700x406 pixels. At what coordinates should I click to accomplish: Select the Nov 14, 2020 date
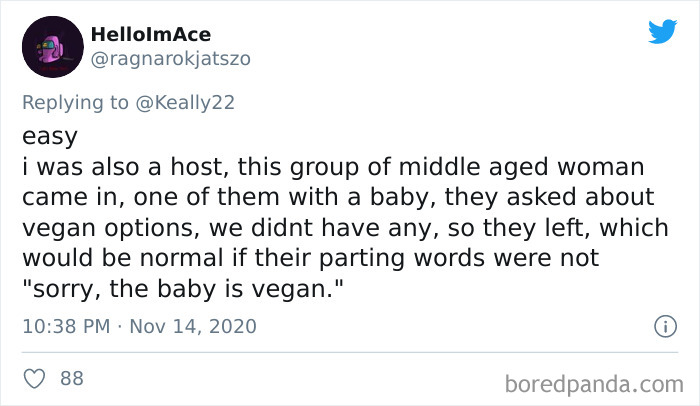[193, 326]
